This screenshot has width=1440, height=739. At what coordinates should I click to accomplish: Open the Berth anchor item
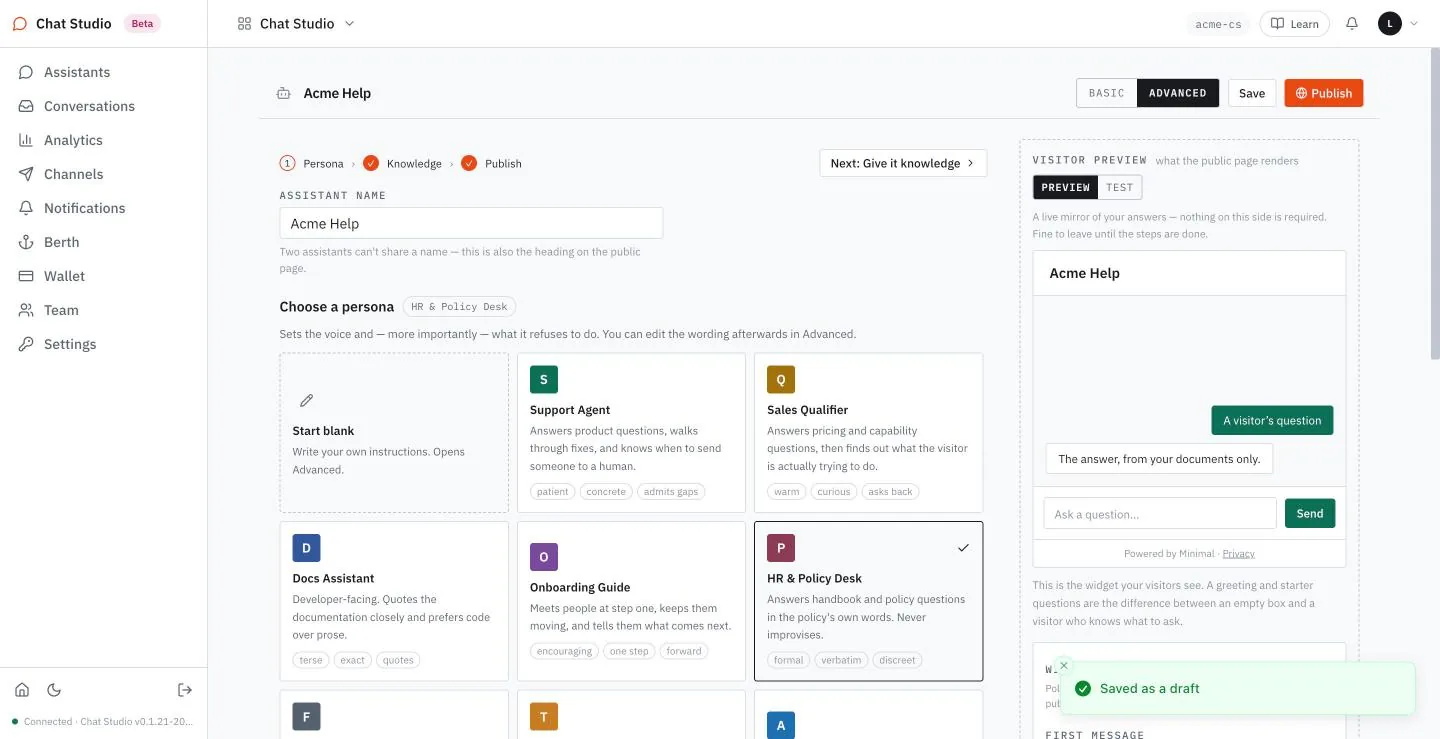pos(103,242)
